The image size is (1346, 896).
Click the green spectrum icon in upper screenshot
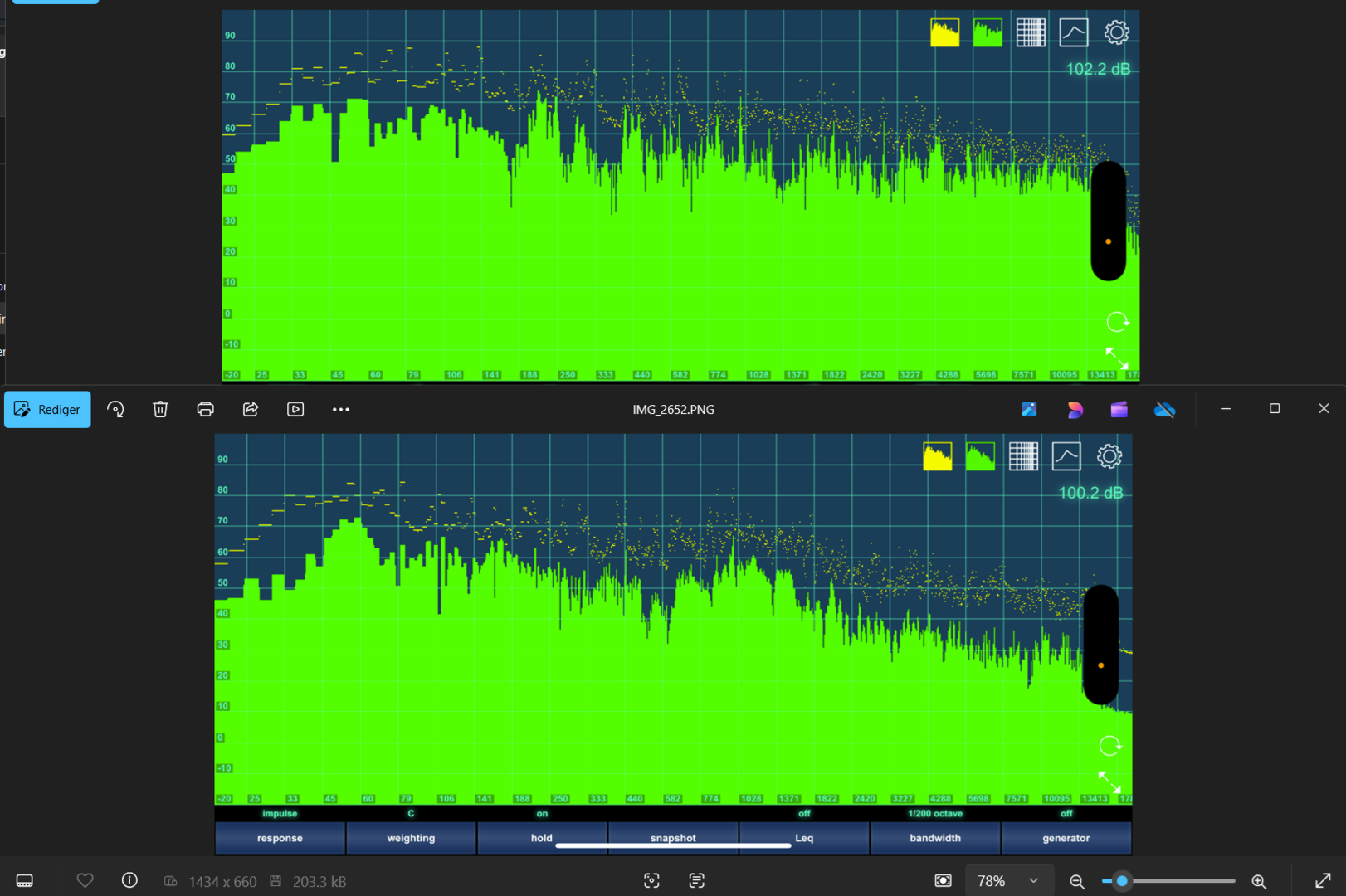pyautogui.click(x=988, y=33)
